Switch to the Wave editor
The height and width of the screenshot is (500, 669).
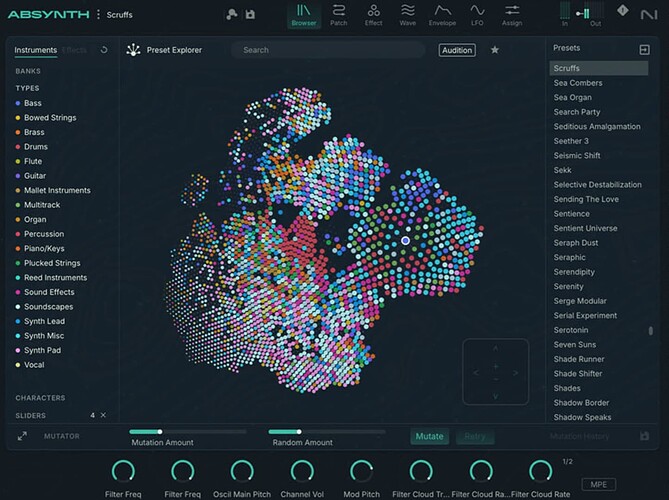408,15
